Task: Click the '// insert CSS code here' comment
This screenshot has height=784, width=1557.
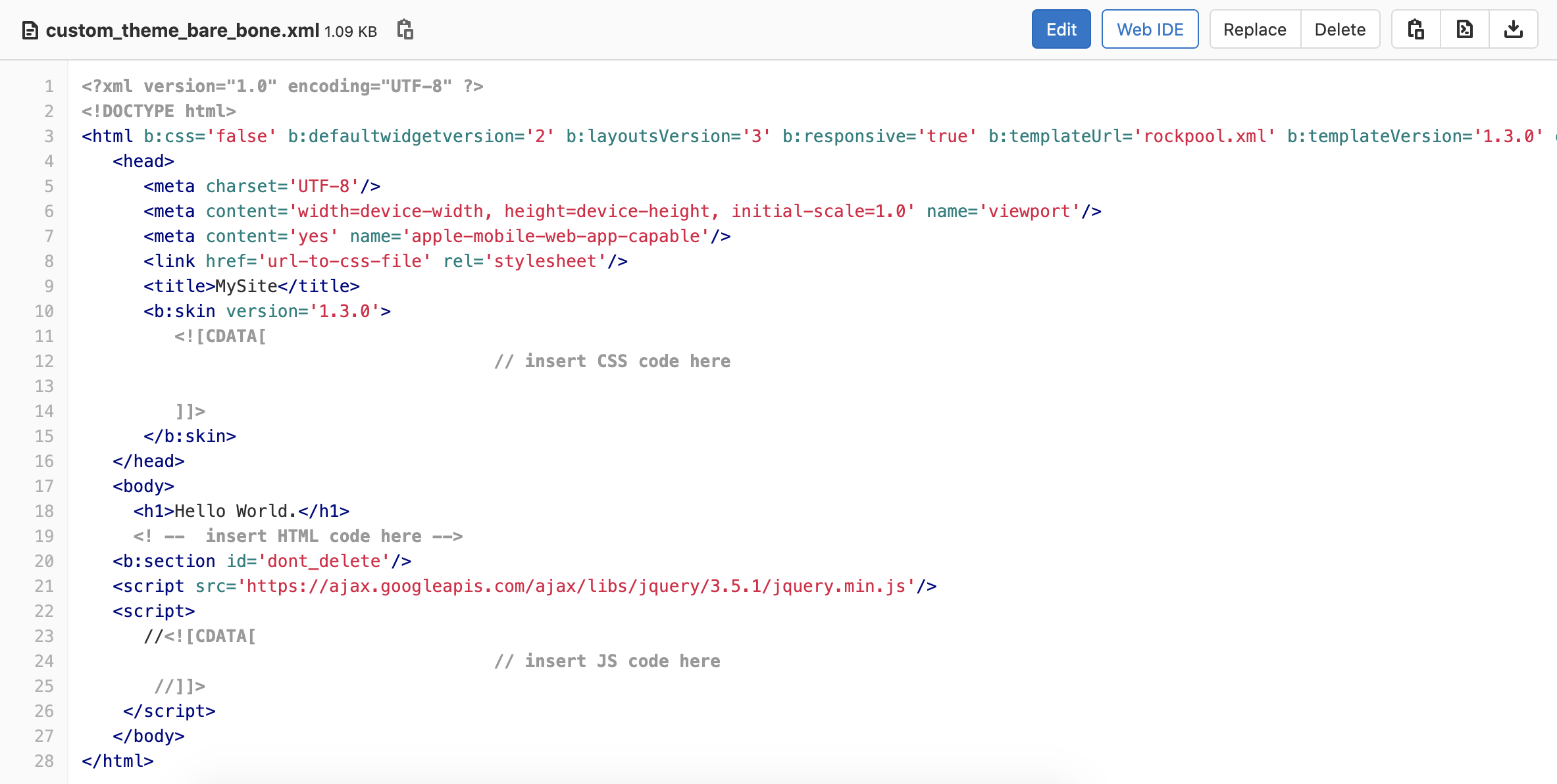Action: coord(612,361)
